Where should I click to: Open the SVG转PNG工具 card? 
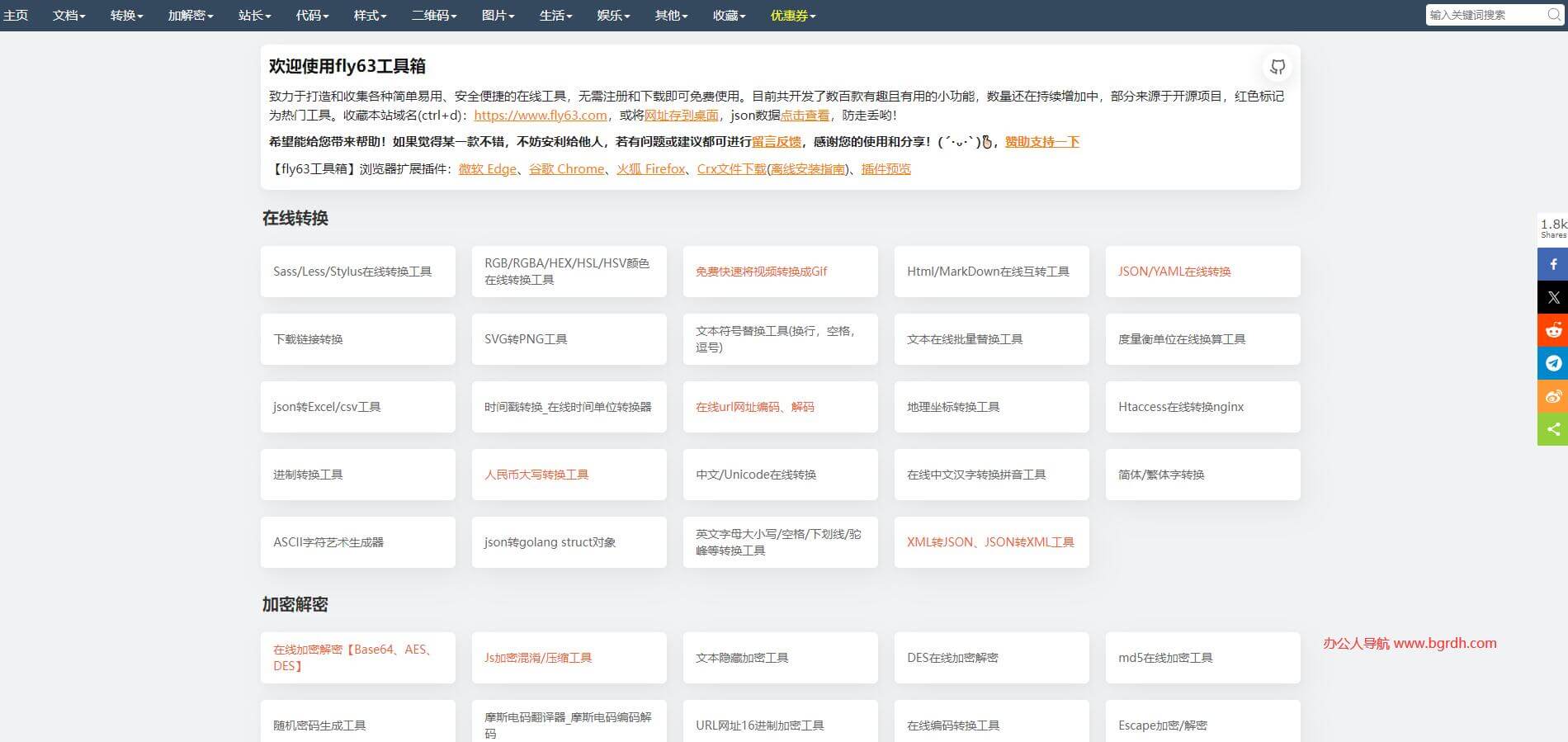pyautogui.click(x=569, y=339)
